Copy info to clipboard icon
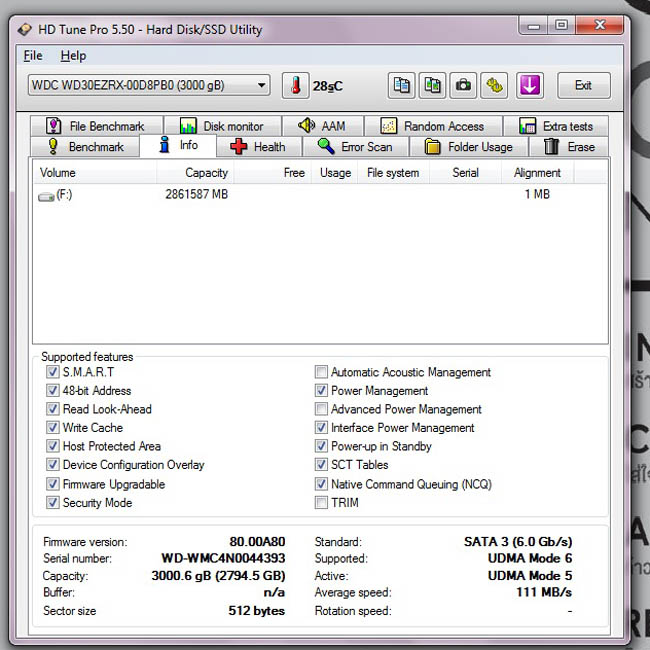This screenshot has height=650, width=650. coord(401,86)
